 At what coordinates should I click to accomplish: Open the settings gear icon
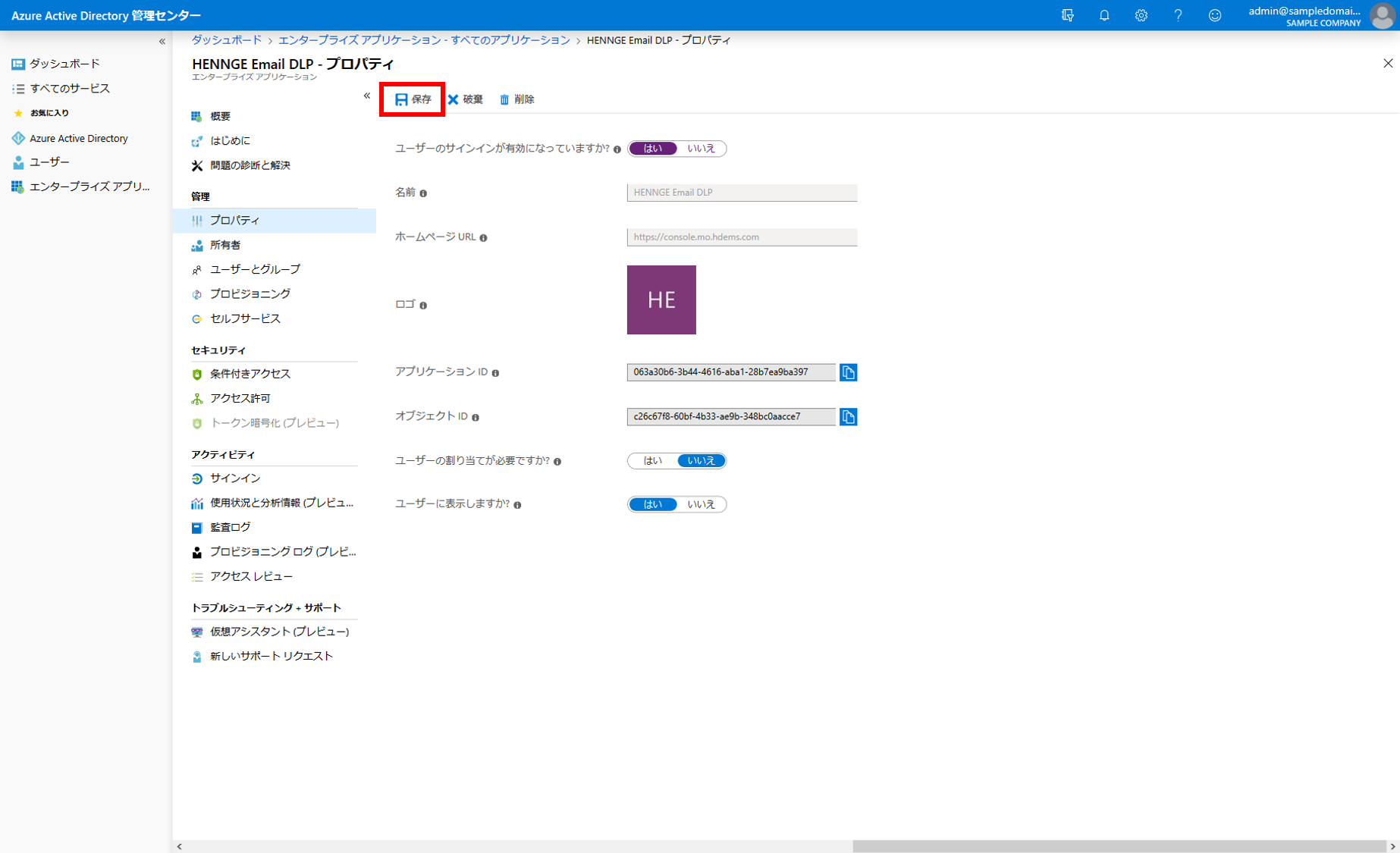[x=1141, y=15]
